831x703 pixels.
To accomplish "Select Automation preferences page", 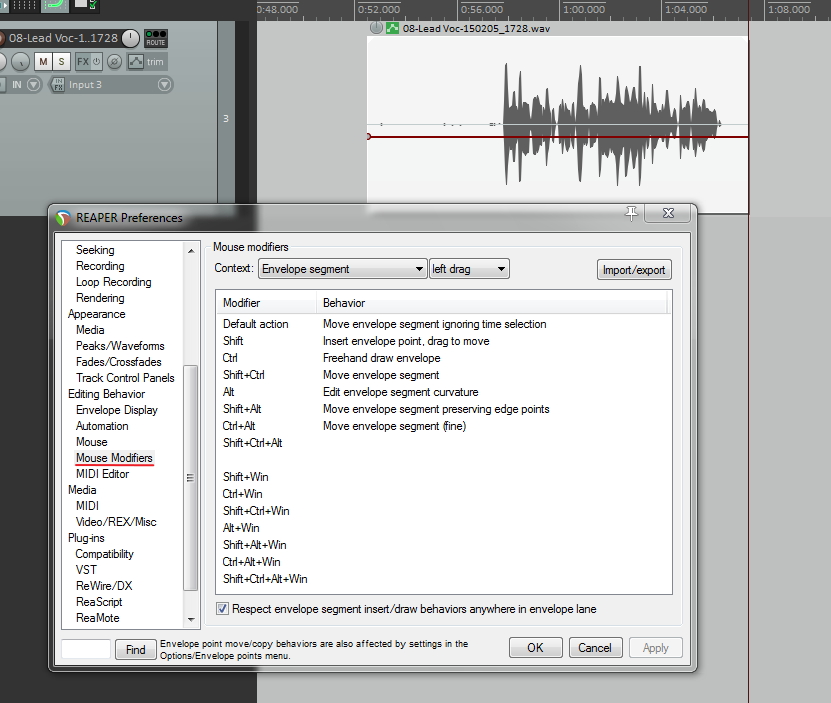I will coord(102,426).
